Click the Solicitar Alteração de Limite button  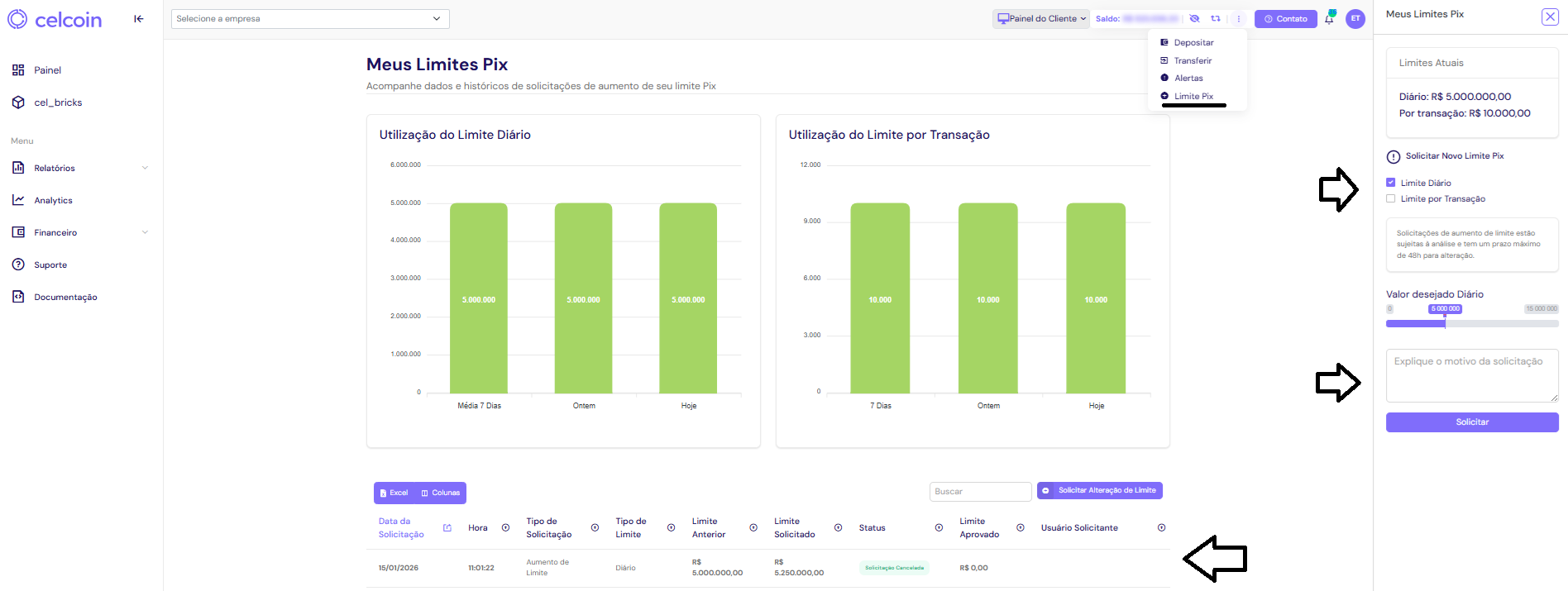[1099, 491]
